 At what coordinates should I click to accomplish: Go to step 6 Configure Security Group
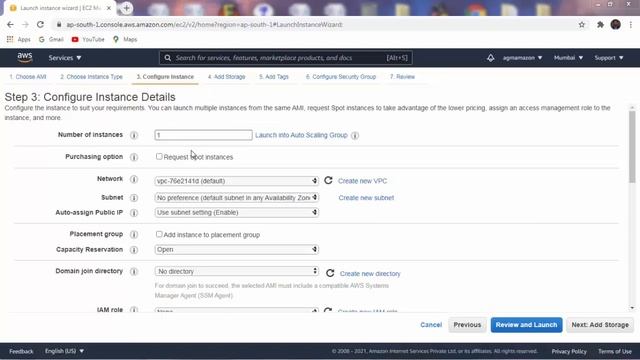(341, 77)
